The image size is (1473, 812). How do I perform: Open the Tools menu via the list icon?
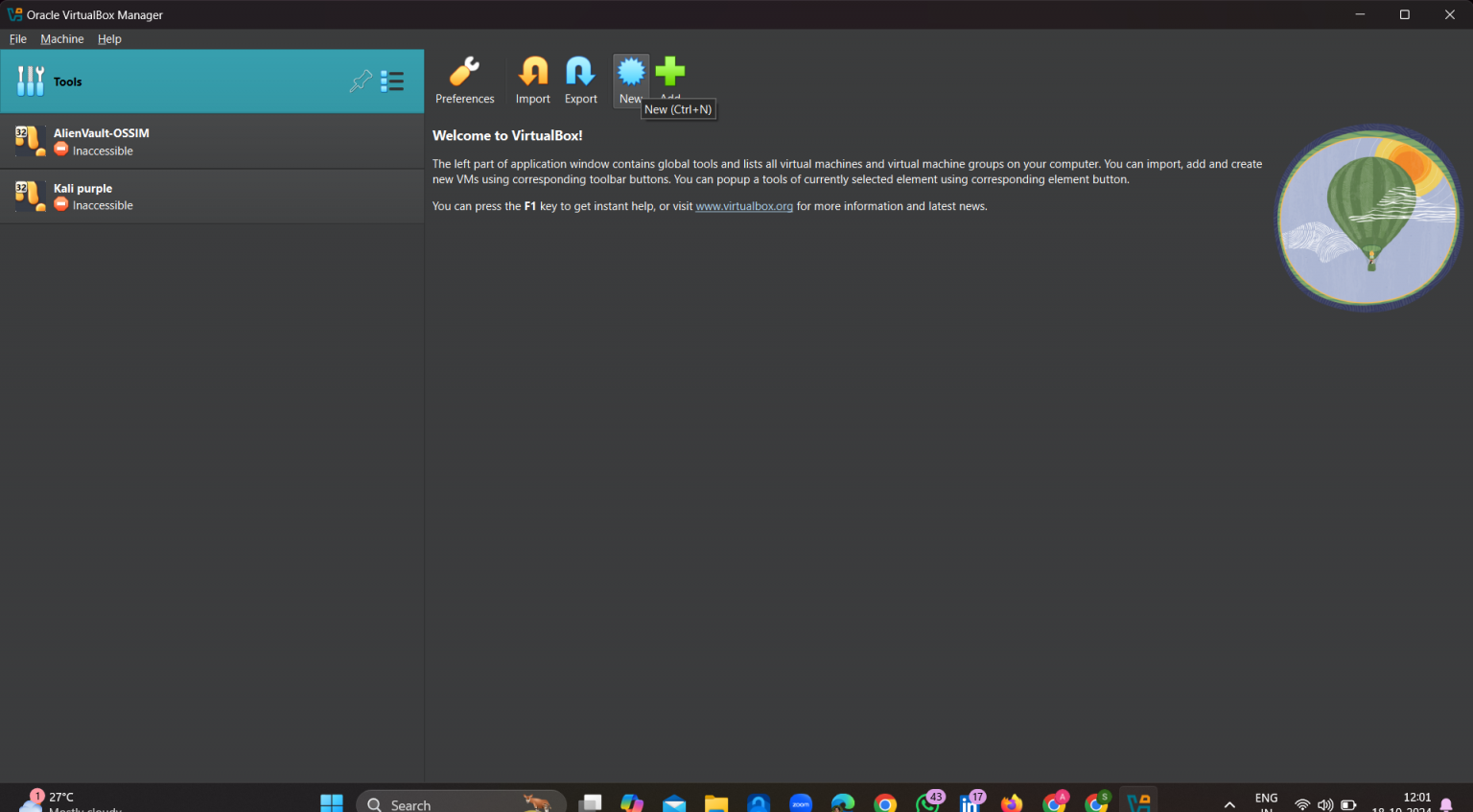click(392, 81)
